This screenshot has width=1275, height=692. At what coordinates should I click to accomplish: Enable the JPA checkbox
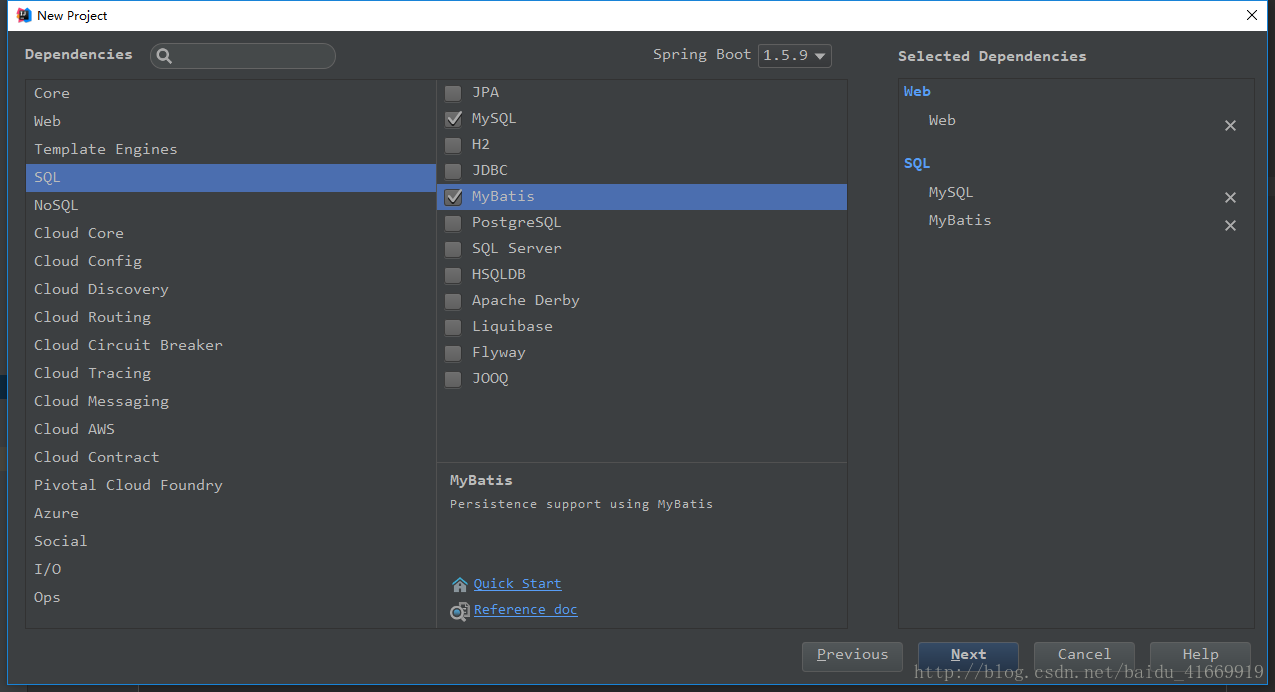click(x=453, y=93)
